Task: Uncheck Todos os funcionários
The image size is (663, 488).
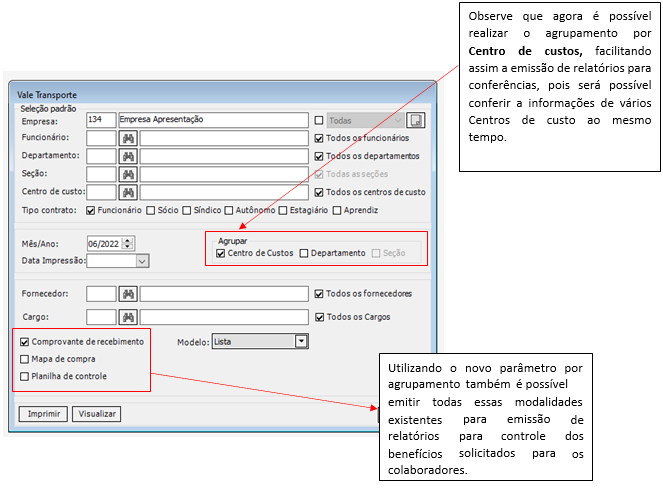Action: [x=319, y=138]
